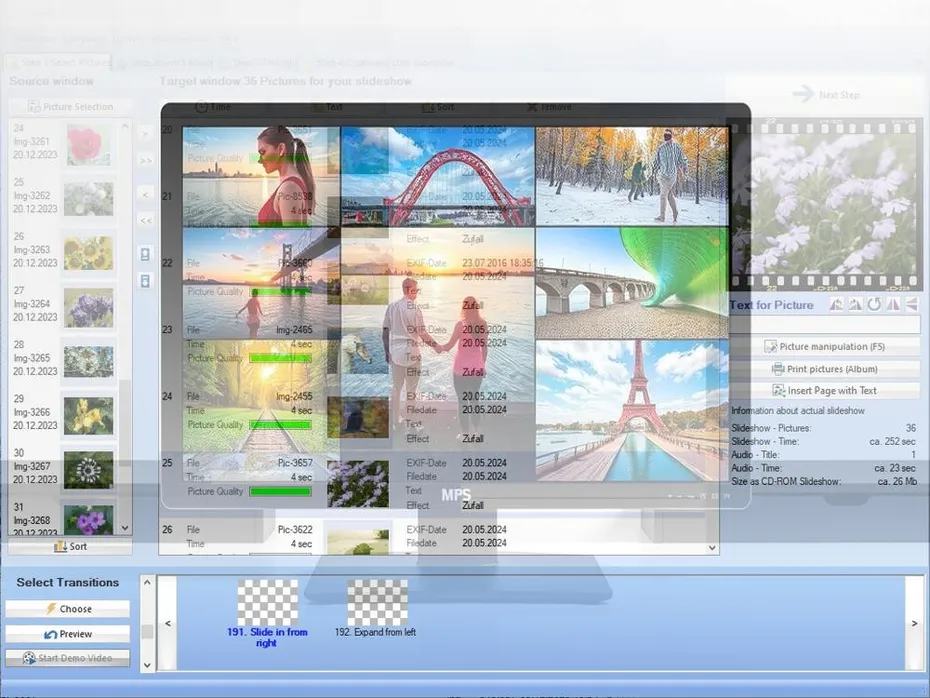
Task: Click the remove all pictures arrow (<<)
Action: (145, 221)
